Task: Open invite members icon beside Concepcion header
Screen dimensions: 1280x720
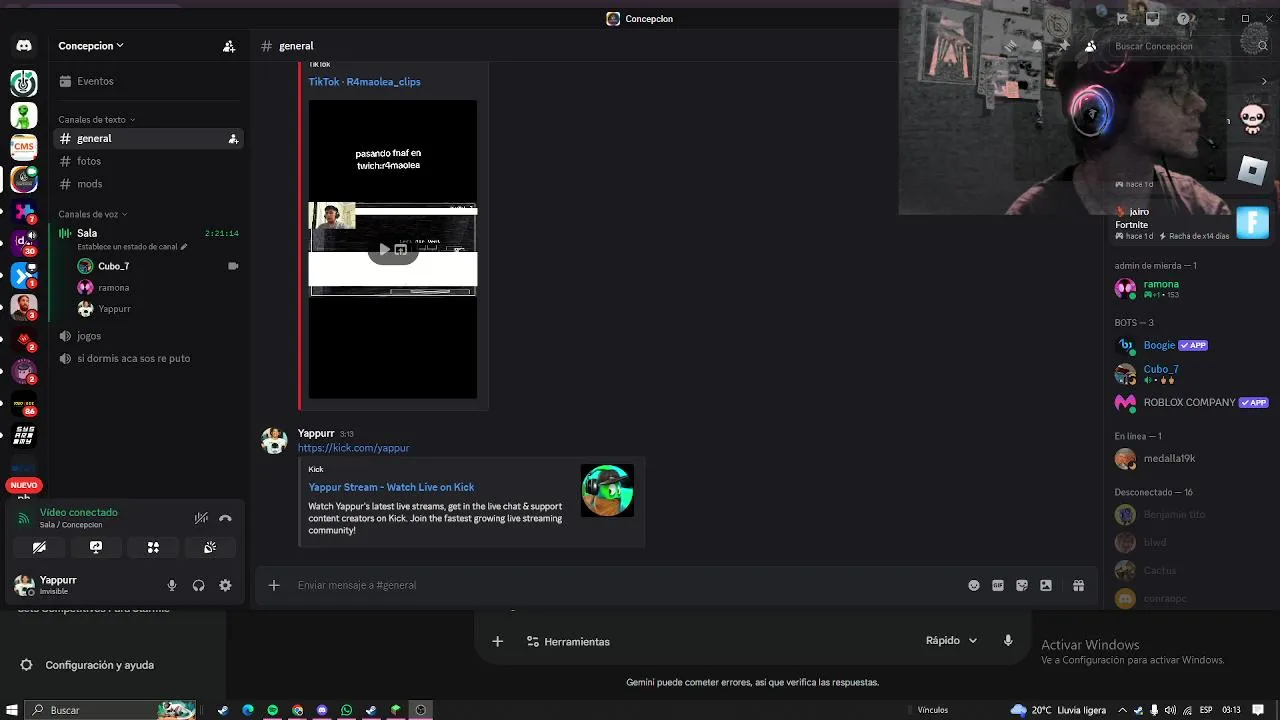Action: pos(229,46)
